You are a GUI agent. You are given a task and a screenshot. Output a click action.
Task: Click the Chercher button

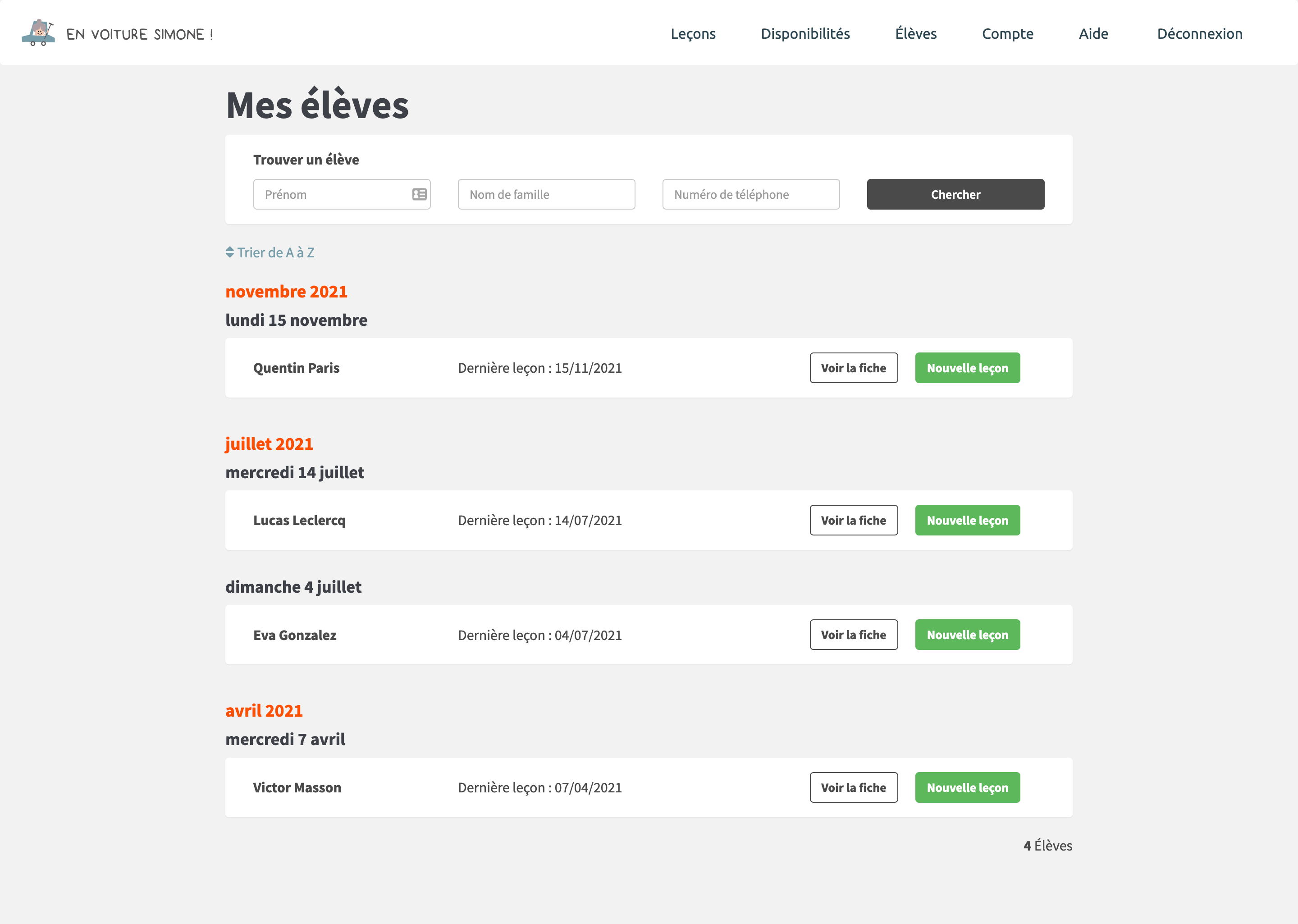(955, 195)
